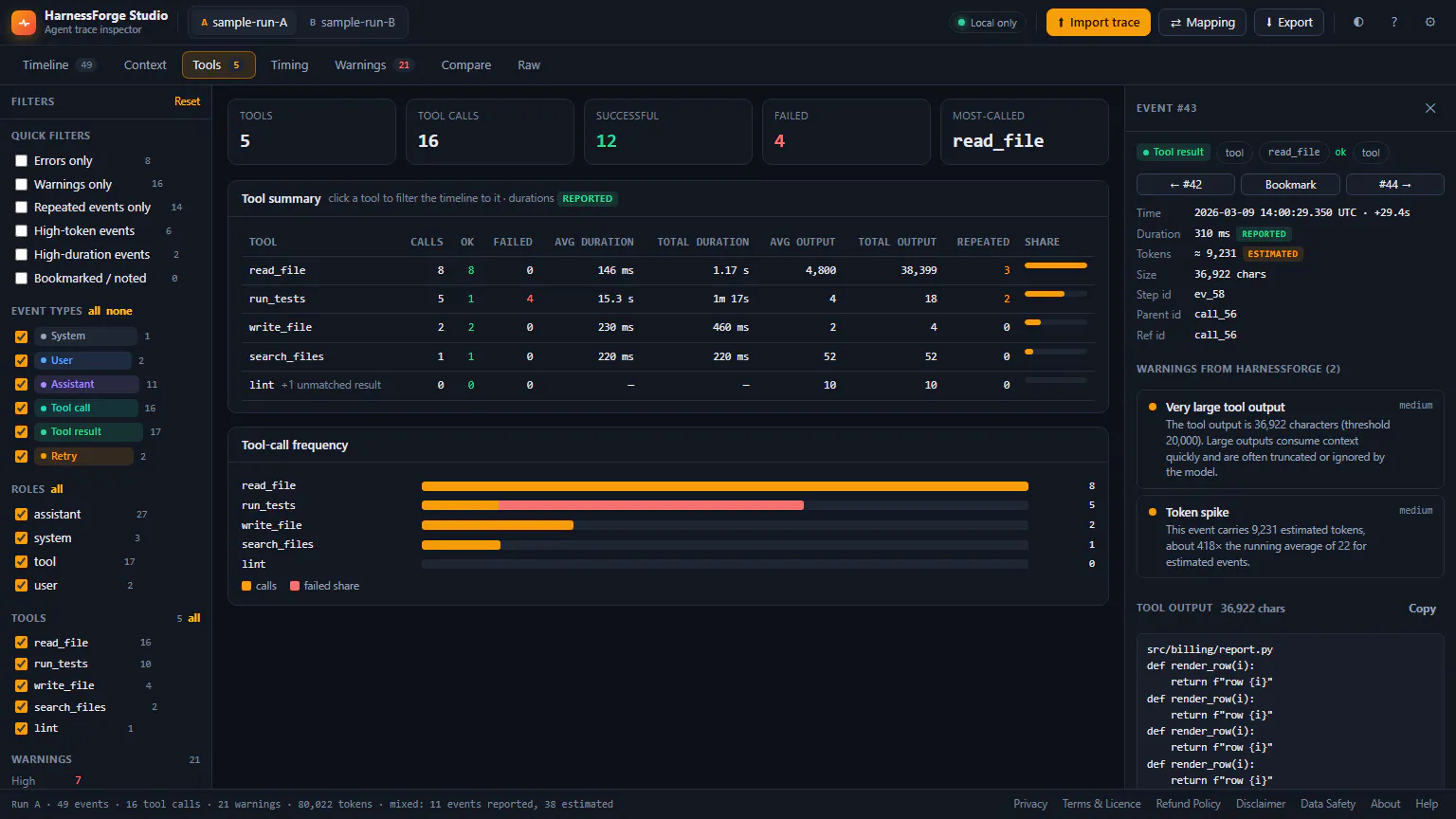
Task: Click the HarnessForge Studio logo icon
Action: tap(24, 23)
